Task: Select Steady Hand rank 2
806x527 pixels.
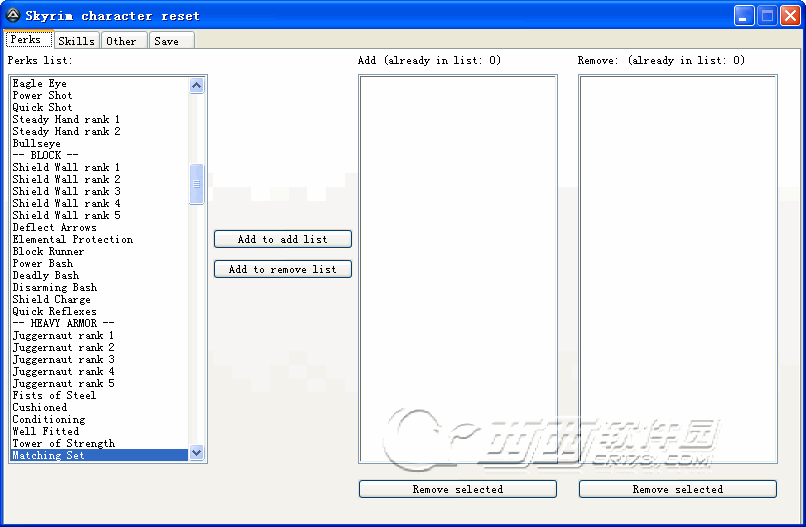Action: [x=100, y=131]
